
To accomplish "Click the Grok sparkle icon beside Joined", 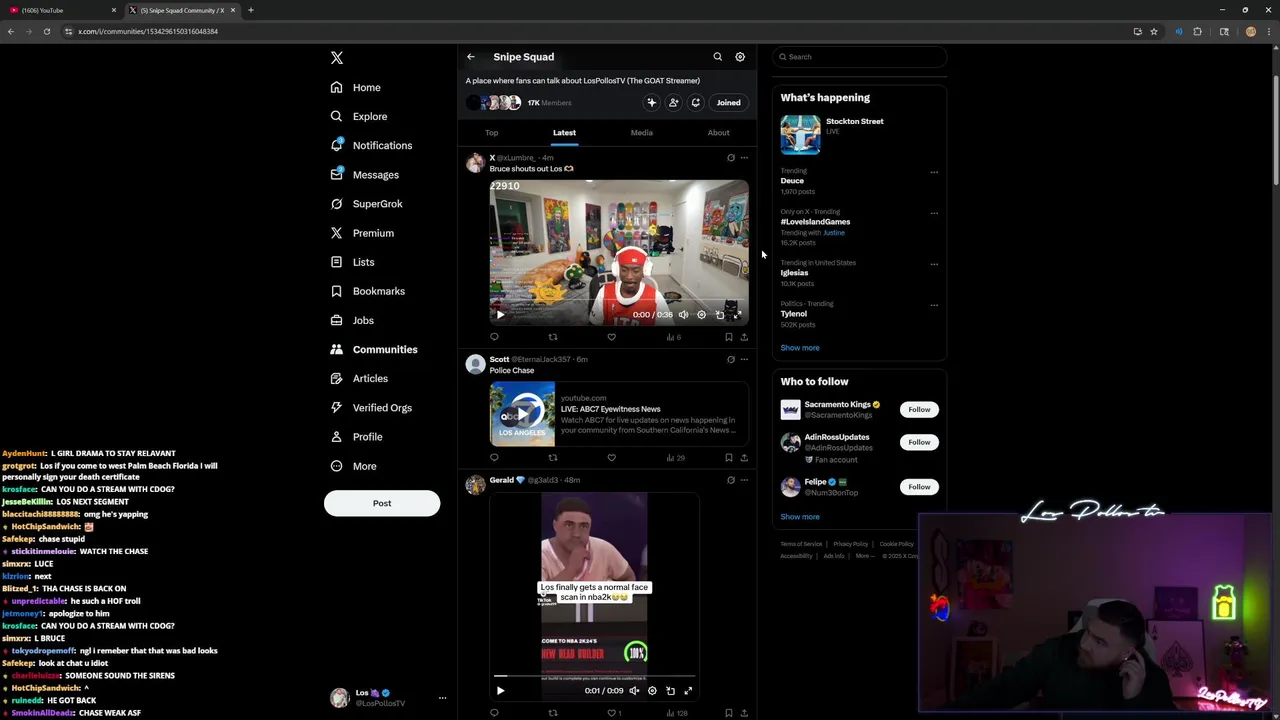I will tap(651, 102).
